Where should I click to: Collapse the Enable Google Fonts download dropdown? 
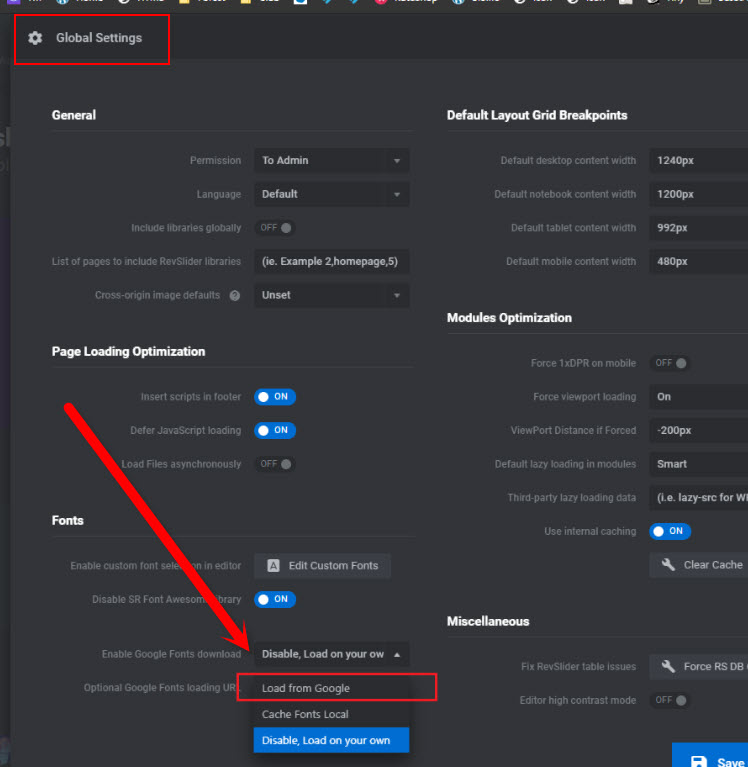pyautogui.click(x=332, y=654)
